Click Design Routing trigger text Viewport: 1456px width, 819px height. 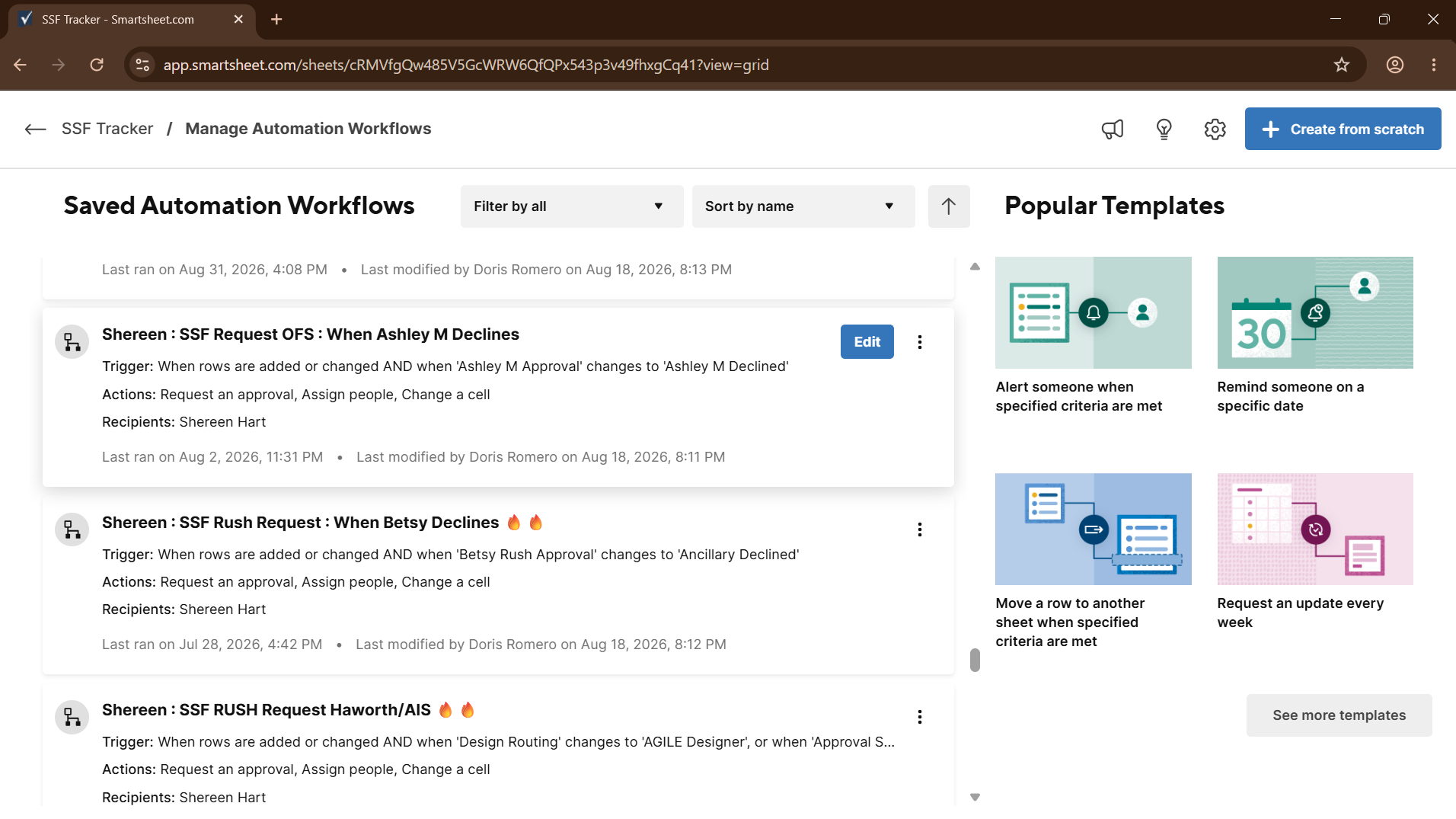point(498,742)
